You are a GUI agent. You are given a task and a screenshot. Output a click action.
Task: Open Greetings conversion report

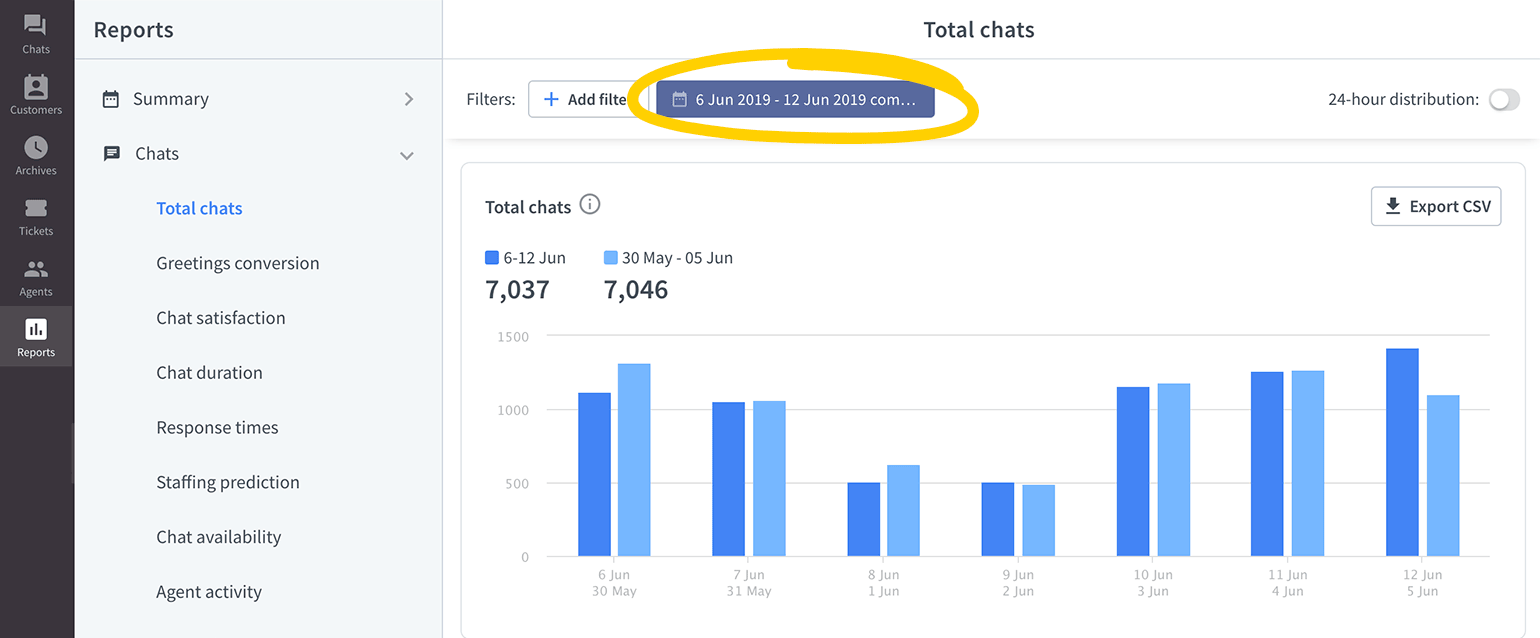(x=238, y=263)
